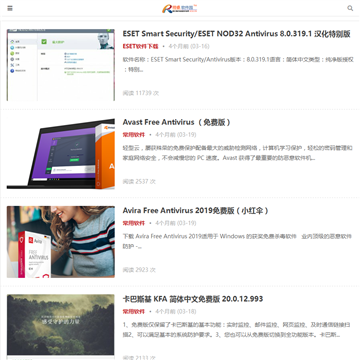Open the 卡巴斯基 KFA 简体中文免费版 title
This screenshot has height=360, width=360.
point(193,299)
